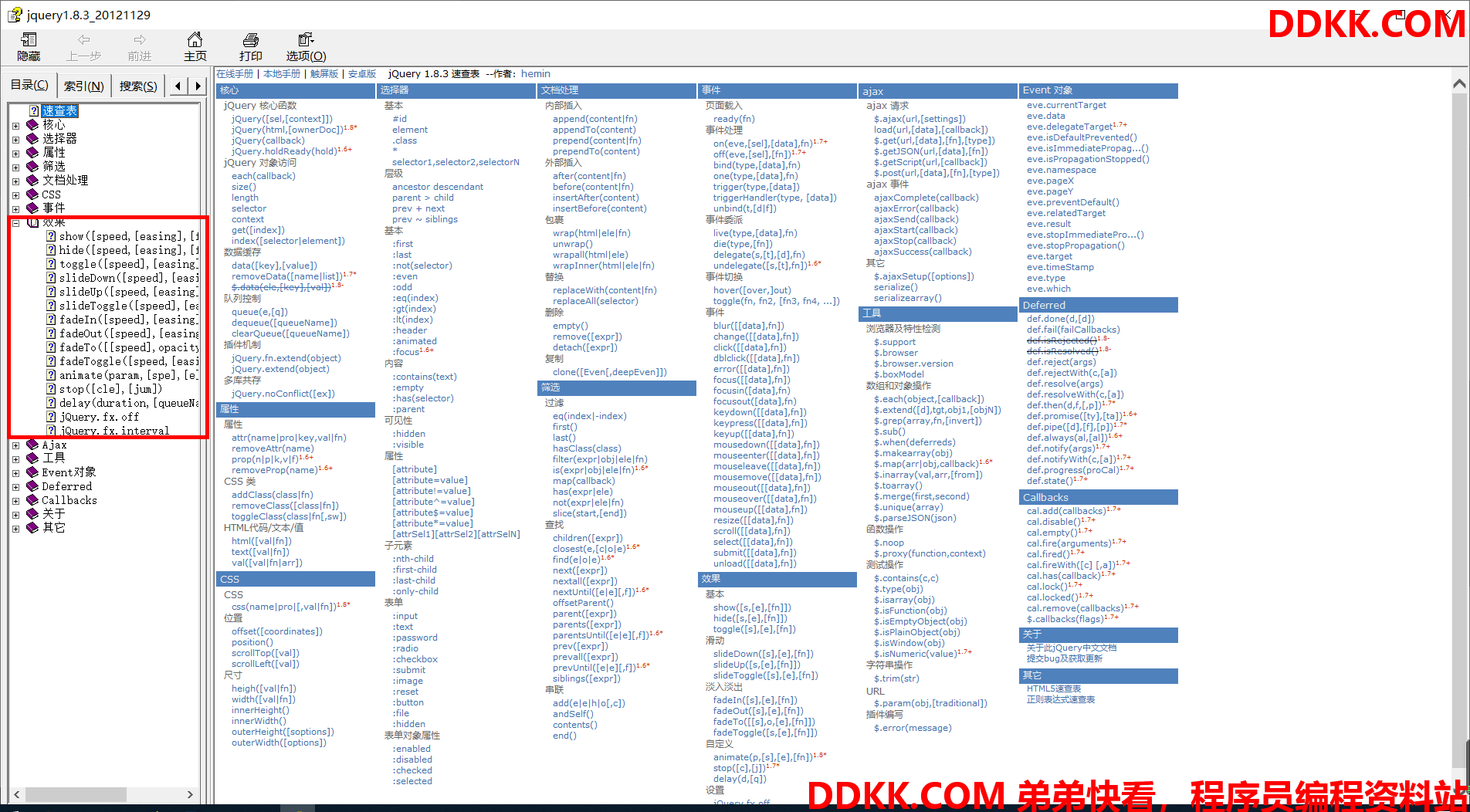Open the author hemin link
This screenshot has width=1470, height=812.
pos(536,74)
